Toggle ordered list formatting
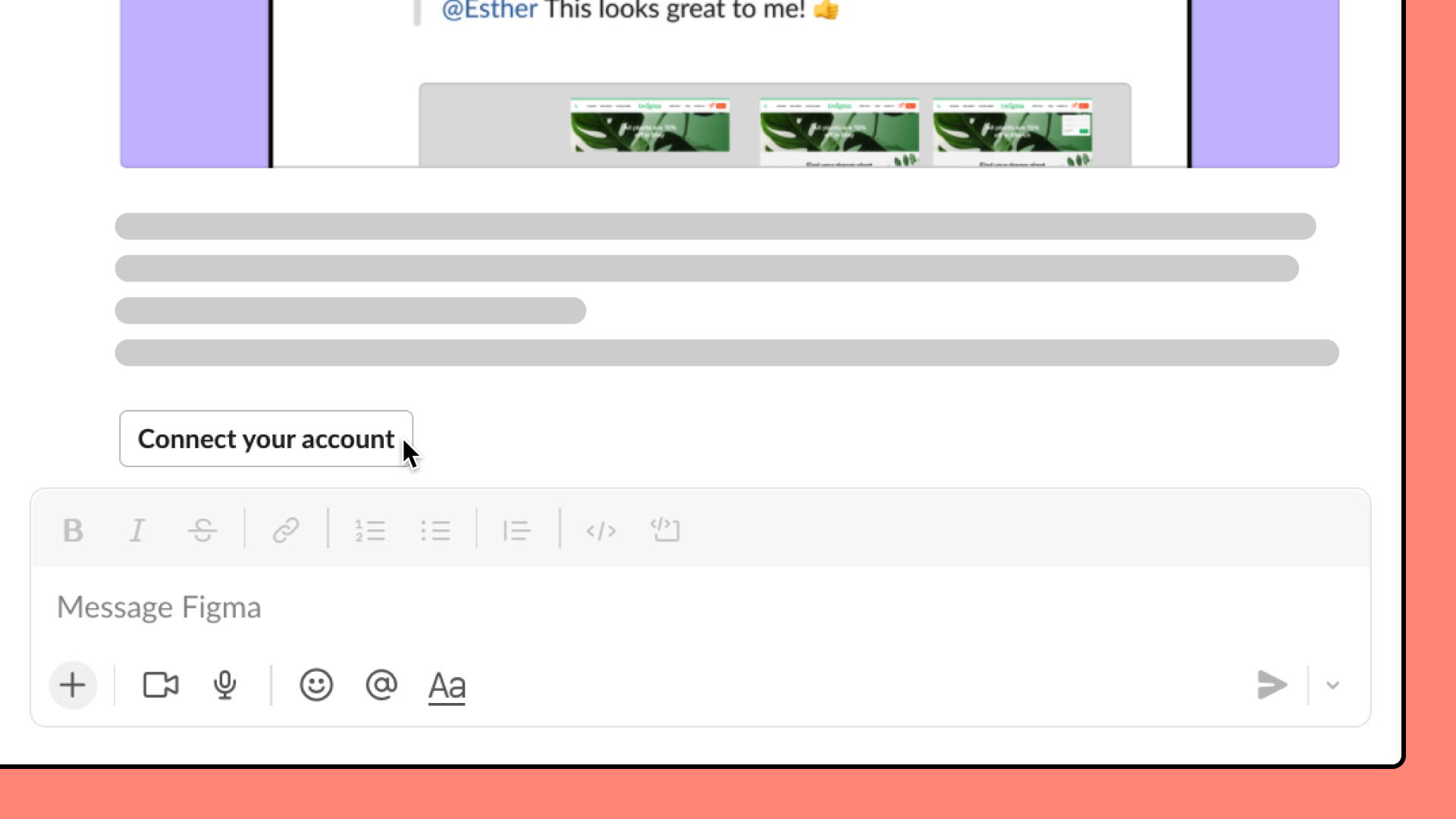Screen dimensions: 1456x819 click(369, 529)
